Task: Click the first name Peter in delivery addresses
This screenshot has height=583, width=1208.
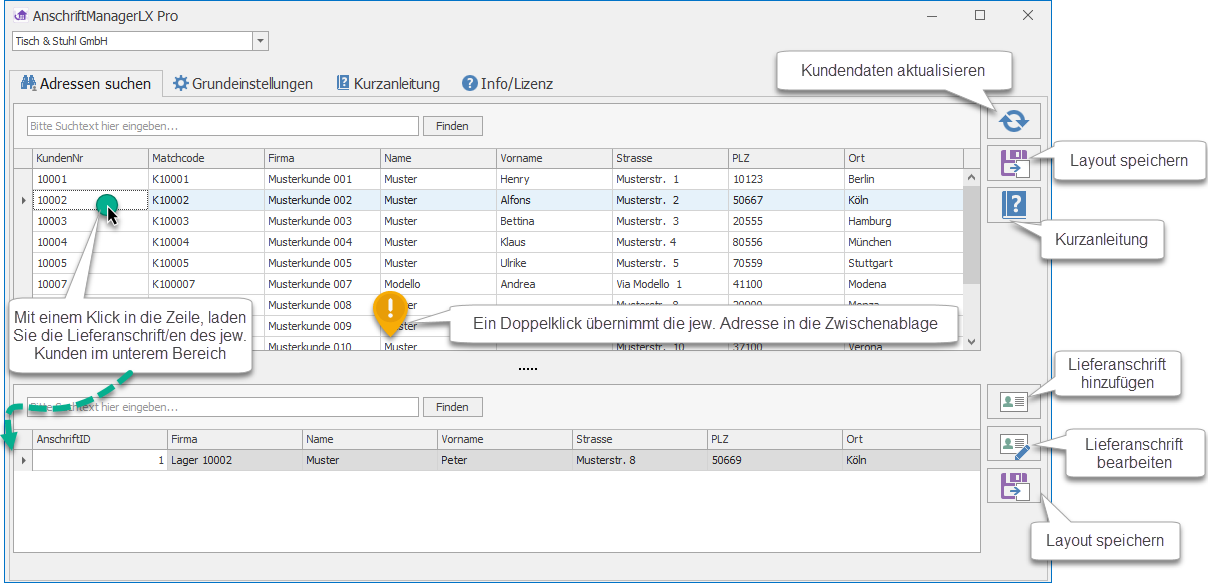Action: [504, 460]
